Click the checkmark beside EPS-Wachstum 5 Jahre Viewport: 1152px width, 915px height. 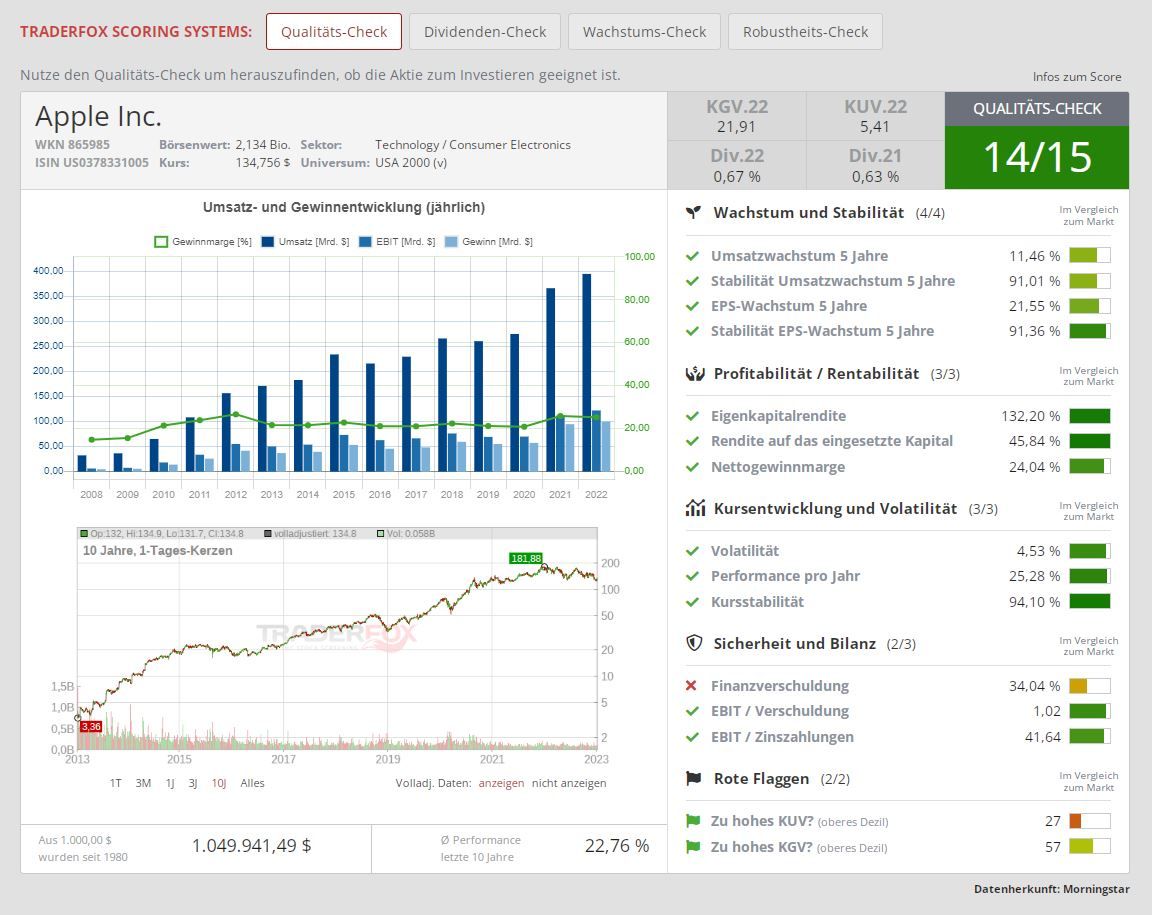pos(691,306)
